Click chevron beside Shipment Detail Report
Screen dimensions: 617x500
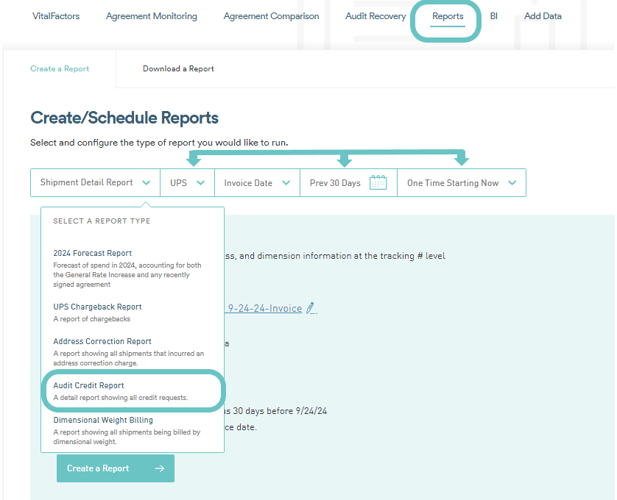point(146,183)
